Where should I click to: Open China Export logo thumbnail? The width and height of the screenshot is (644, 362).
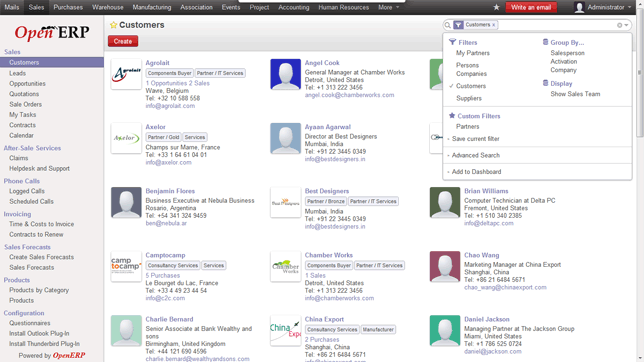[x=285, y=330]
